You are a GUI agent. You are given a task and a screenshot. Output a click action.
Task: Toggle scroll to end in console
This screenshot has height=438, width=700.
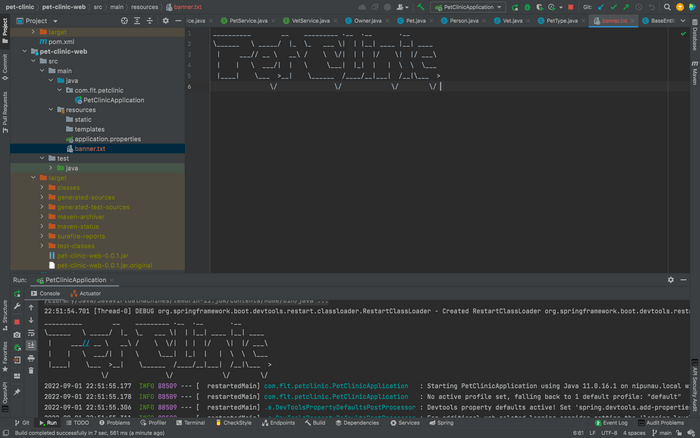31,345
